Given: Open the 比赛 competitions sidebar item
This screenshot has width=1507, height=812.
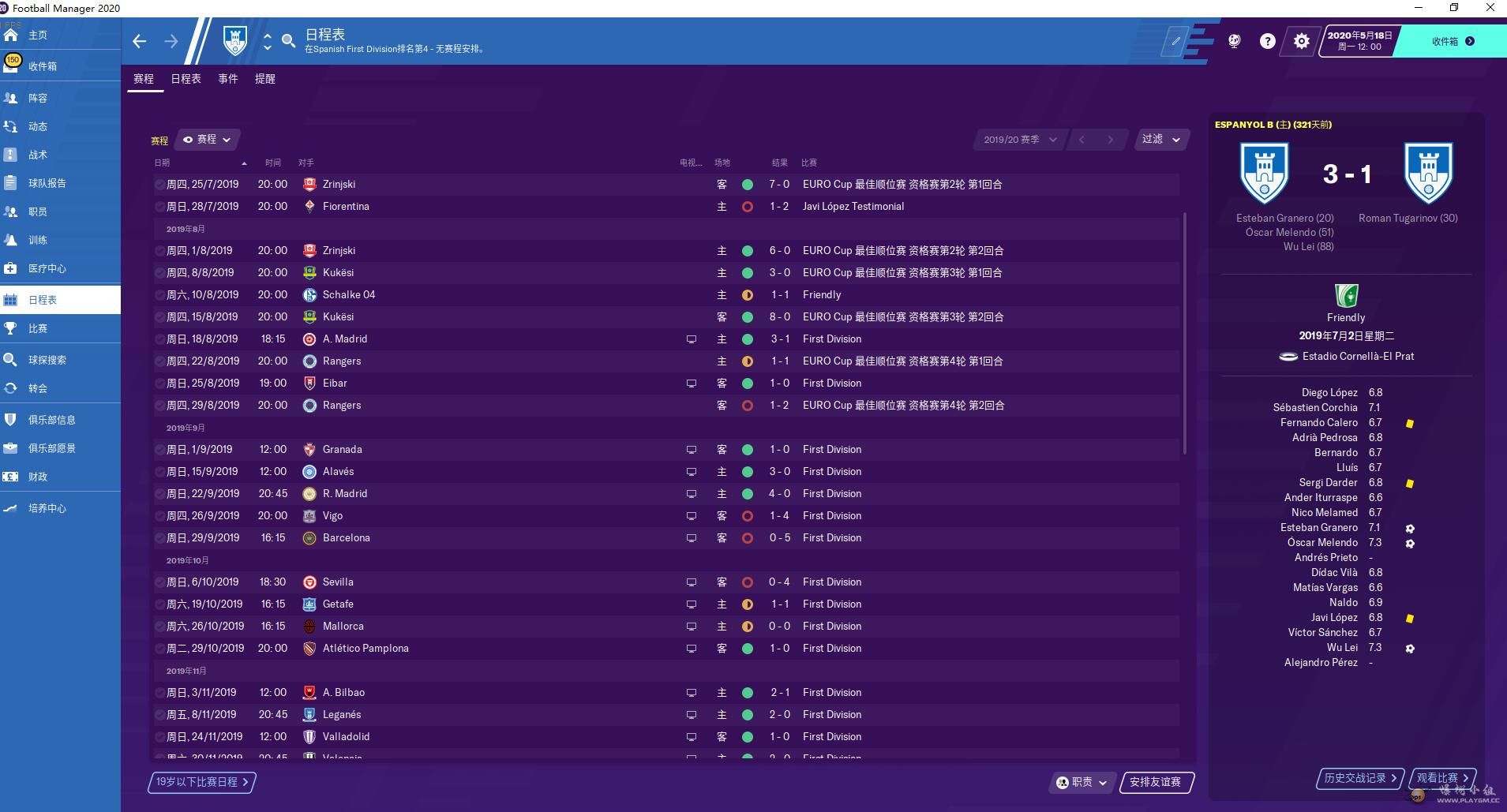Looking at the screenshot, I should [60, 328].
